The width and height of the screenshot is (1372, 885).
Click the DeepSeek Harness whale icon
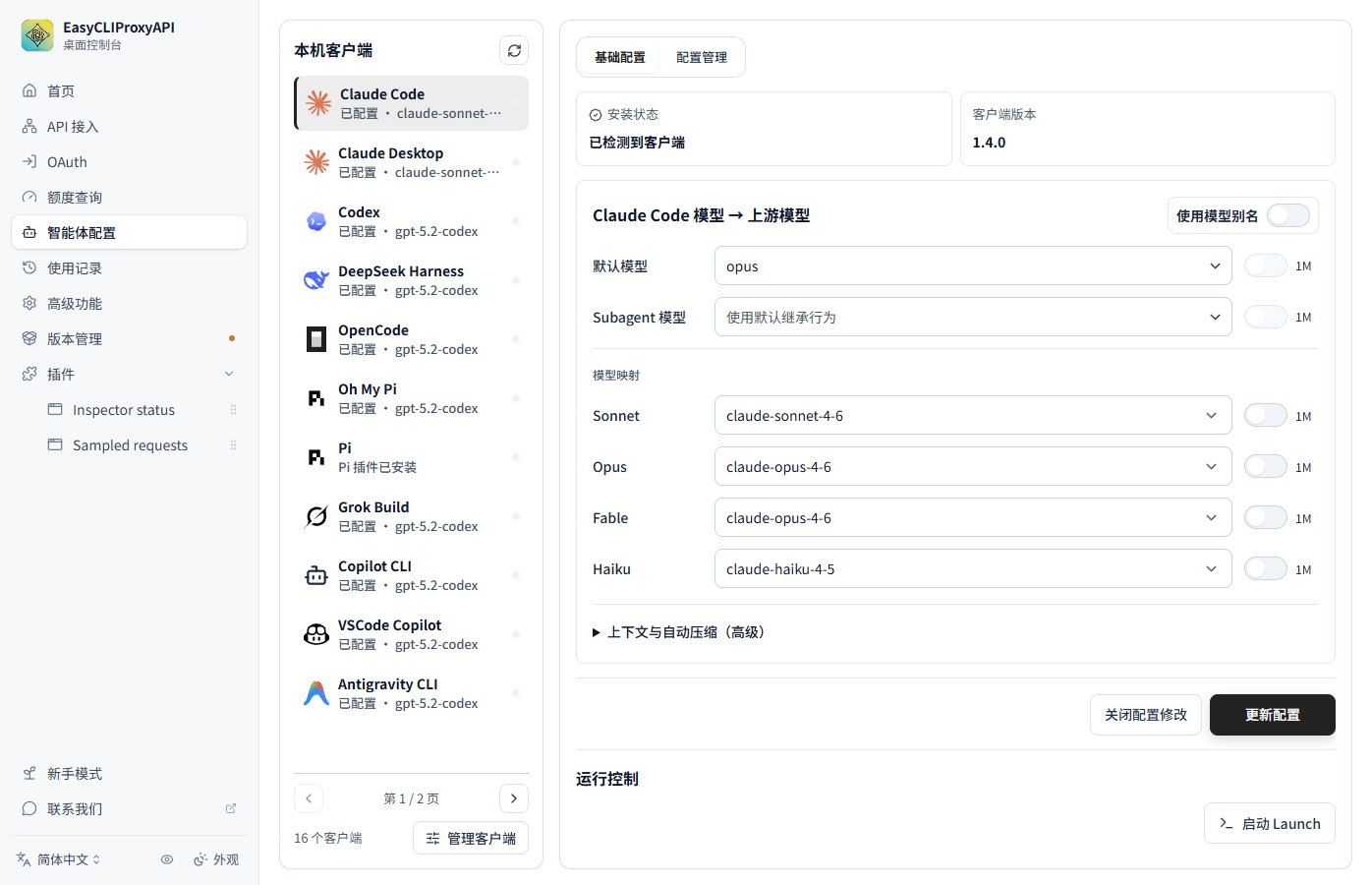[x=316, y=279]
